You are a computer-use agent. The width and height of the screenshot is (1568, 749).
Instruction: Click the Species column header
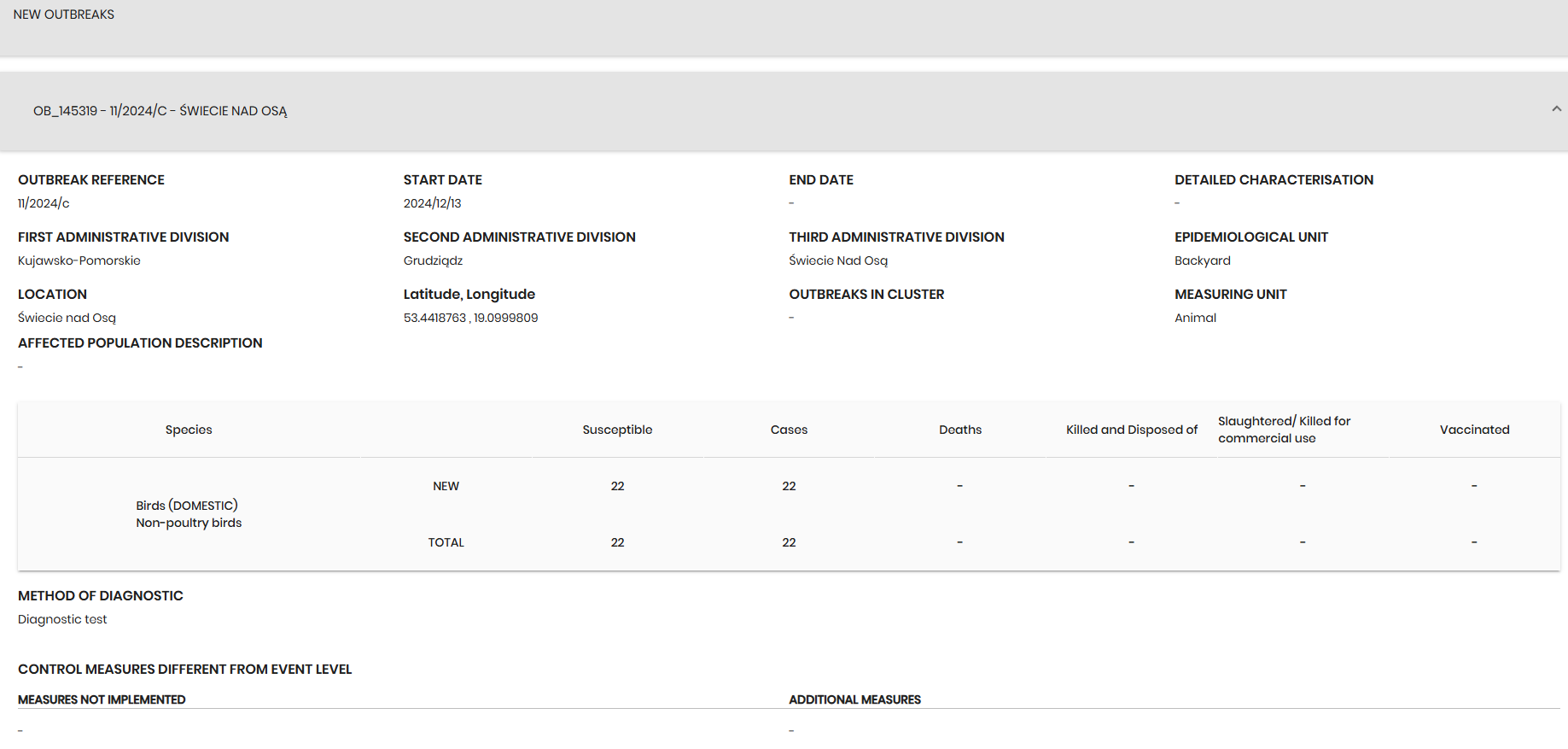coord(189,430)
